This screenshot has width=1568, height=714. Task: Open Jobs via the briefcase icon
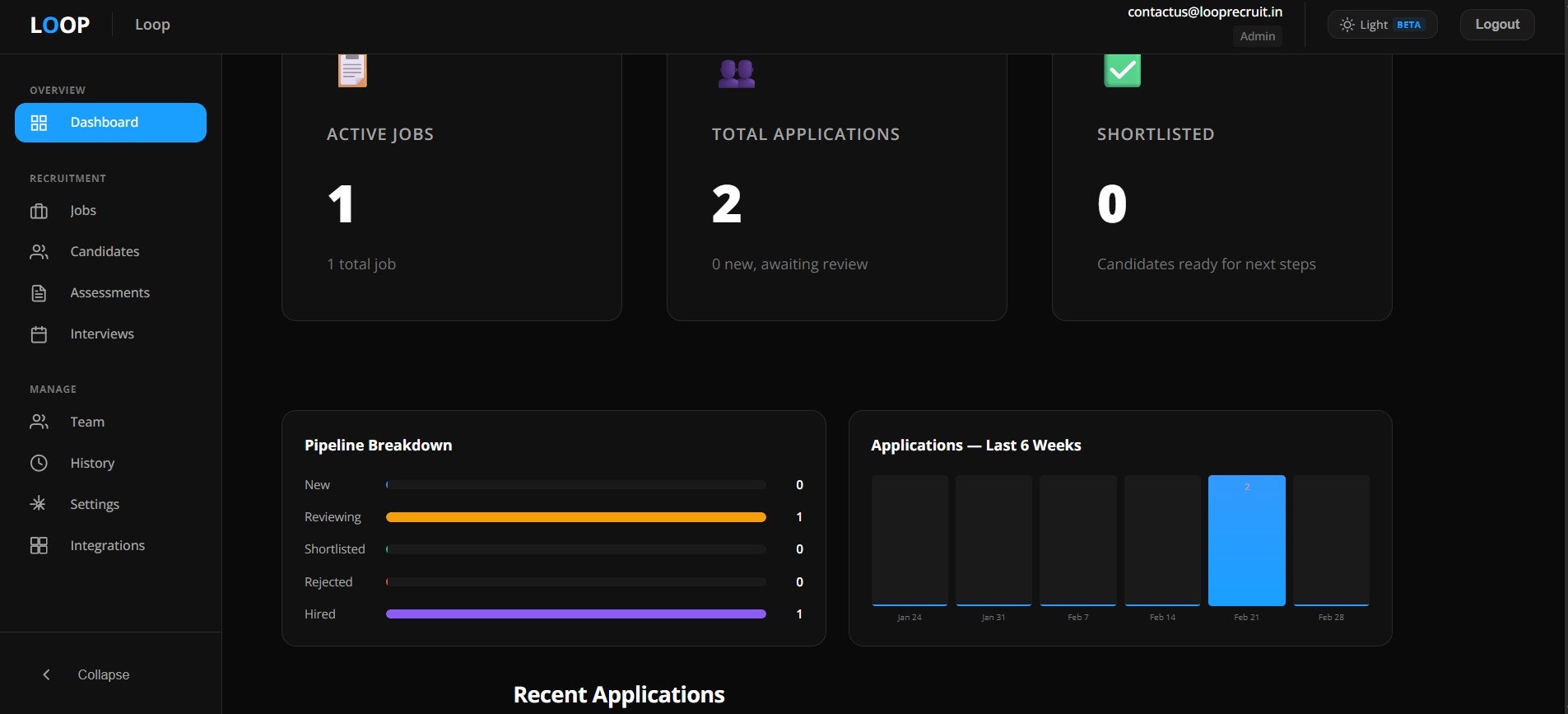coord(39,211)
